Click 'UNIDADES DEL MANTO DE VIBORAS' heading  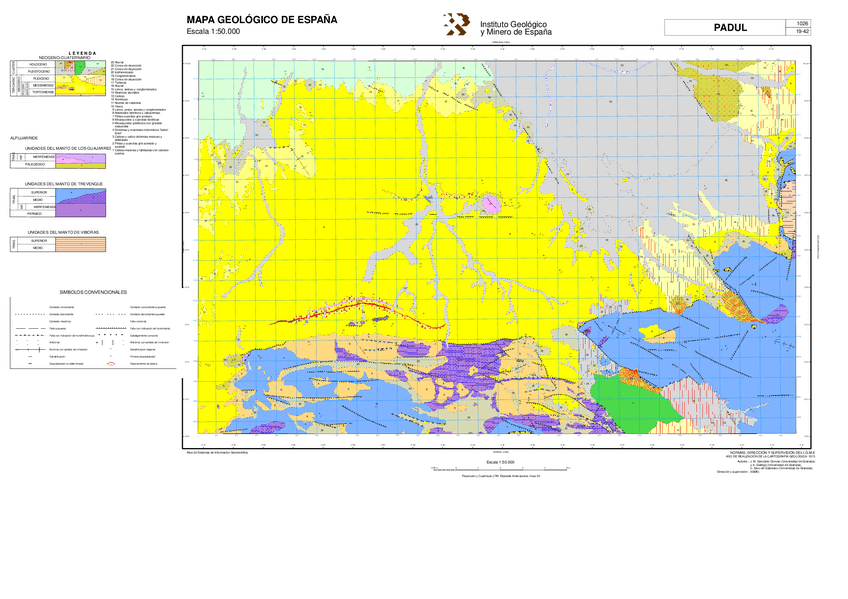pos(63,232)
